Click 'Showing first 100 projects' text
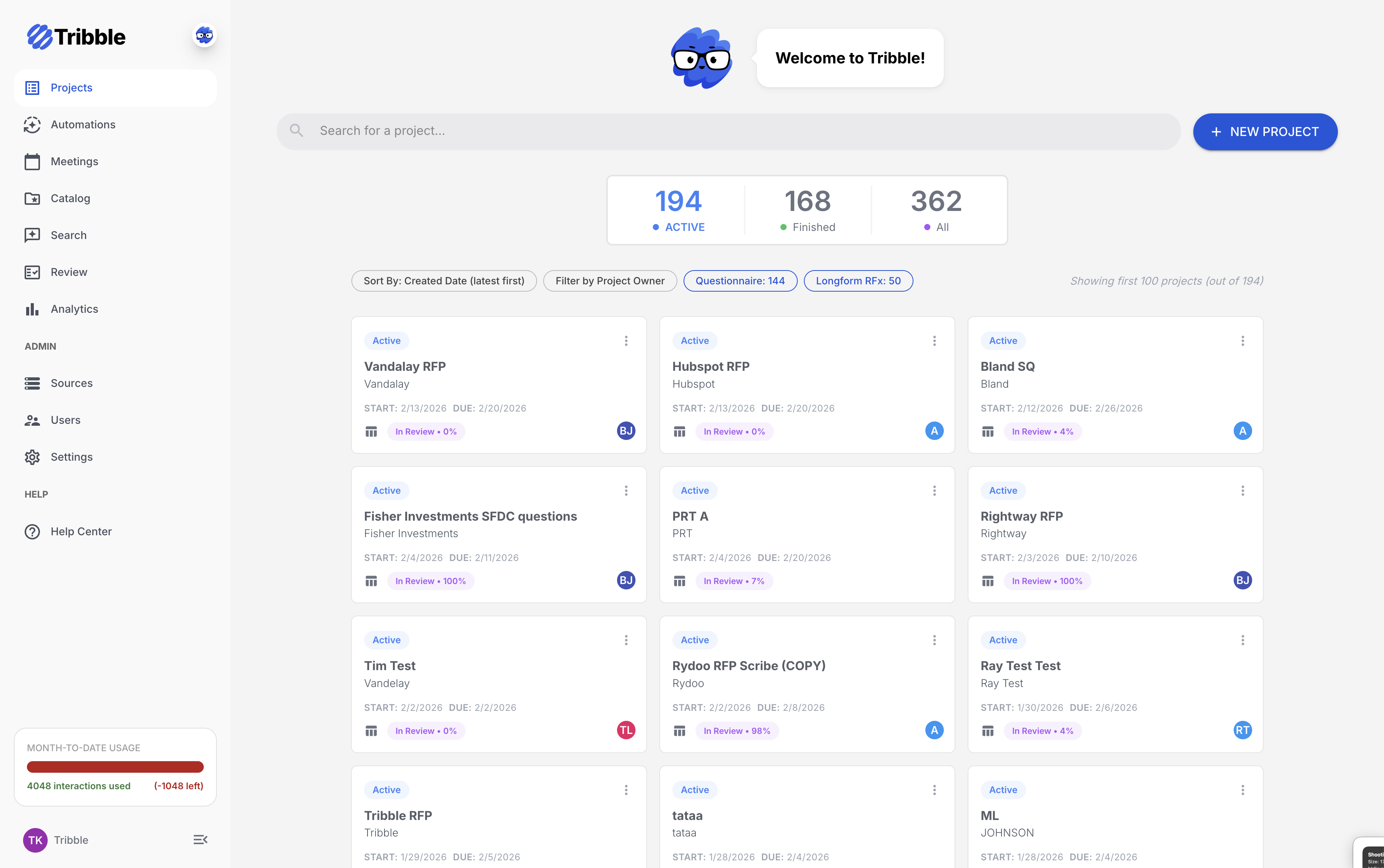The image size is (1384, 868). click(1166, 281)
